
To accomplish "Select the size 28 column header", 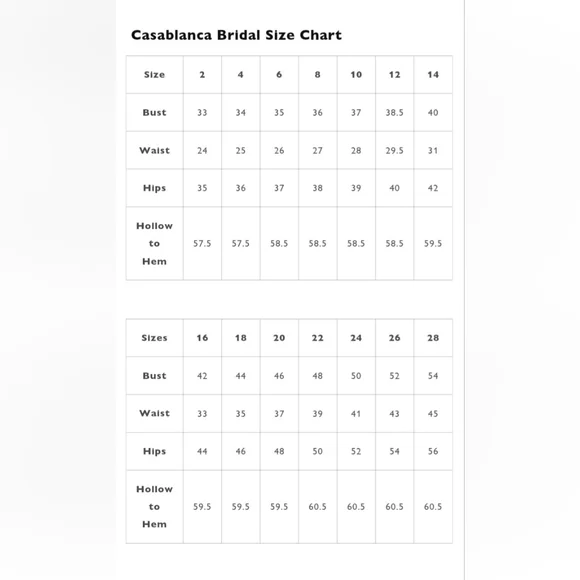I will 433,338.
